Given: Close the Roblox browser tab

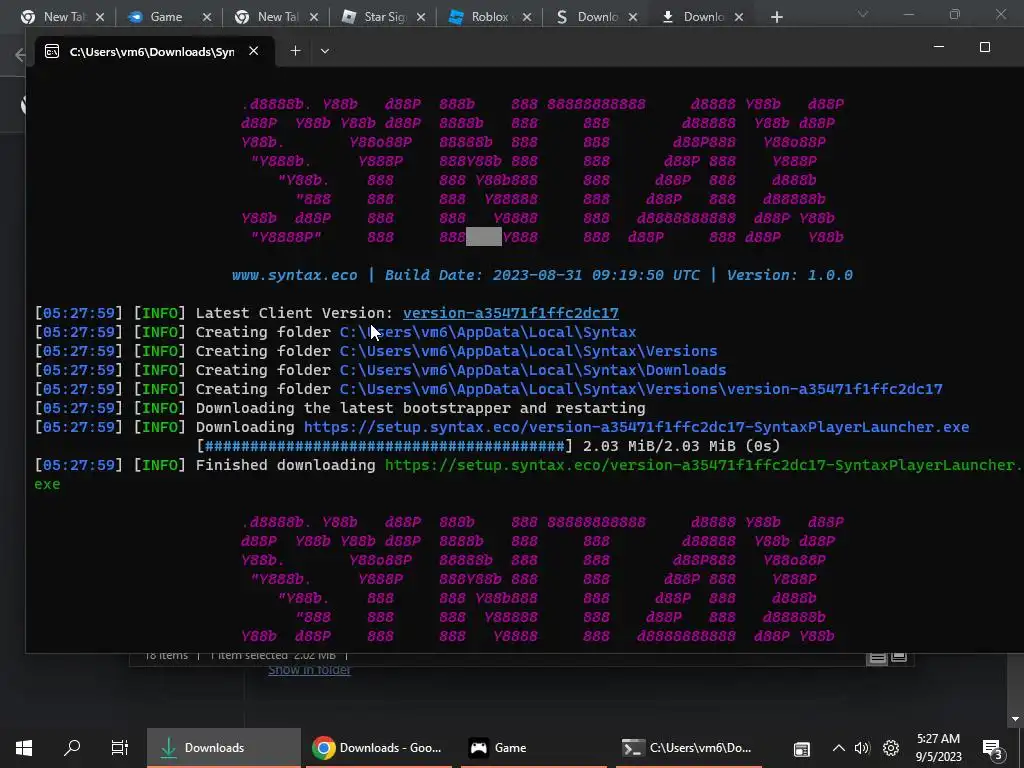Looking at the screenshot, I should tap(527, 18).
